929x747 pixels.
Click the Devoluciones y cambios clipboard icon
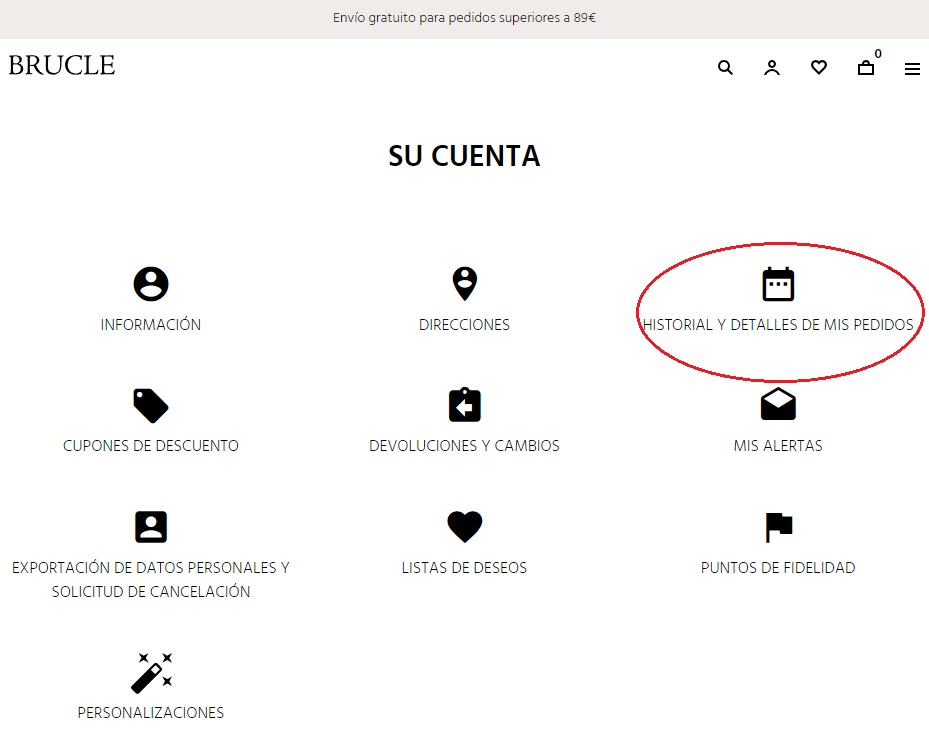click(464, 405)
